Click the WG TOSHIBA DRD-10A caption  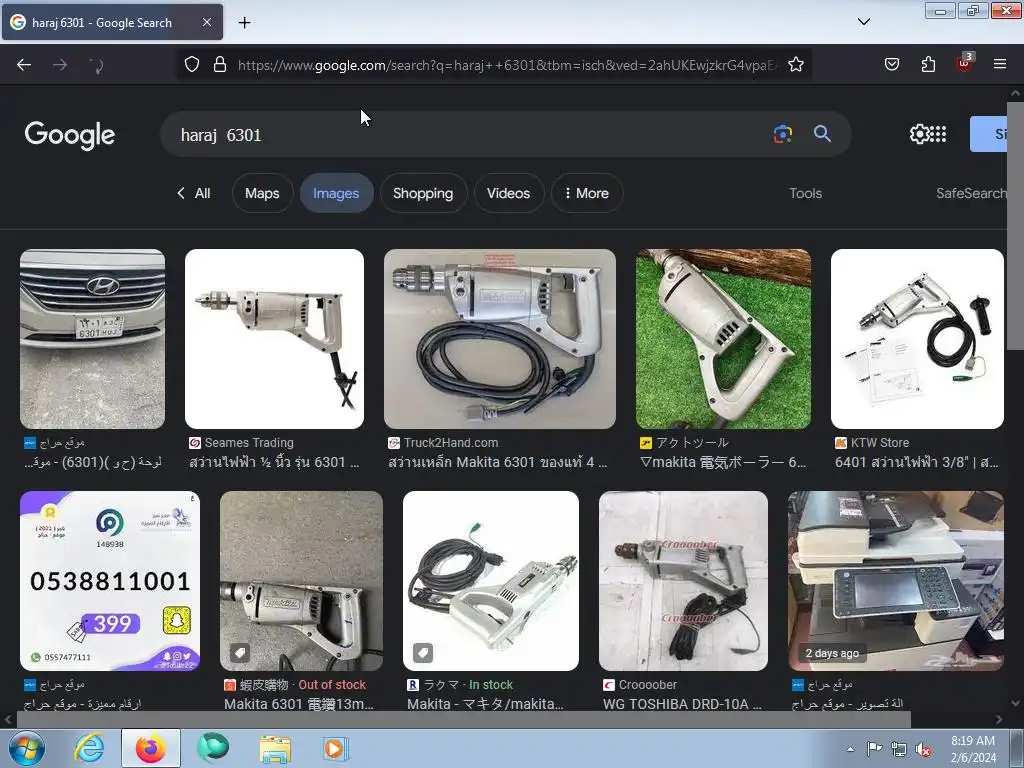coord(682,704)
